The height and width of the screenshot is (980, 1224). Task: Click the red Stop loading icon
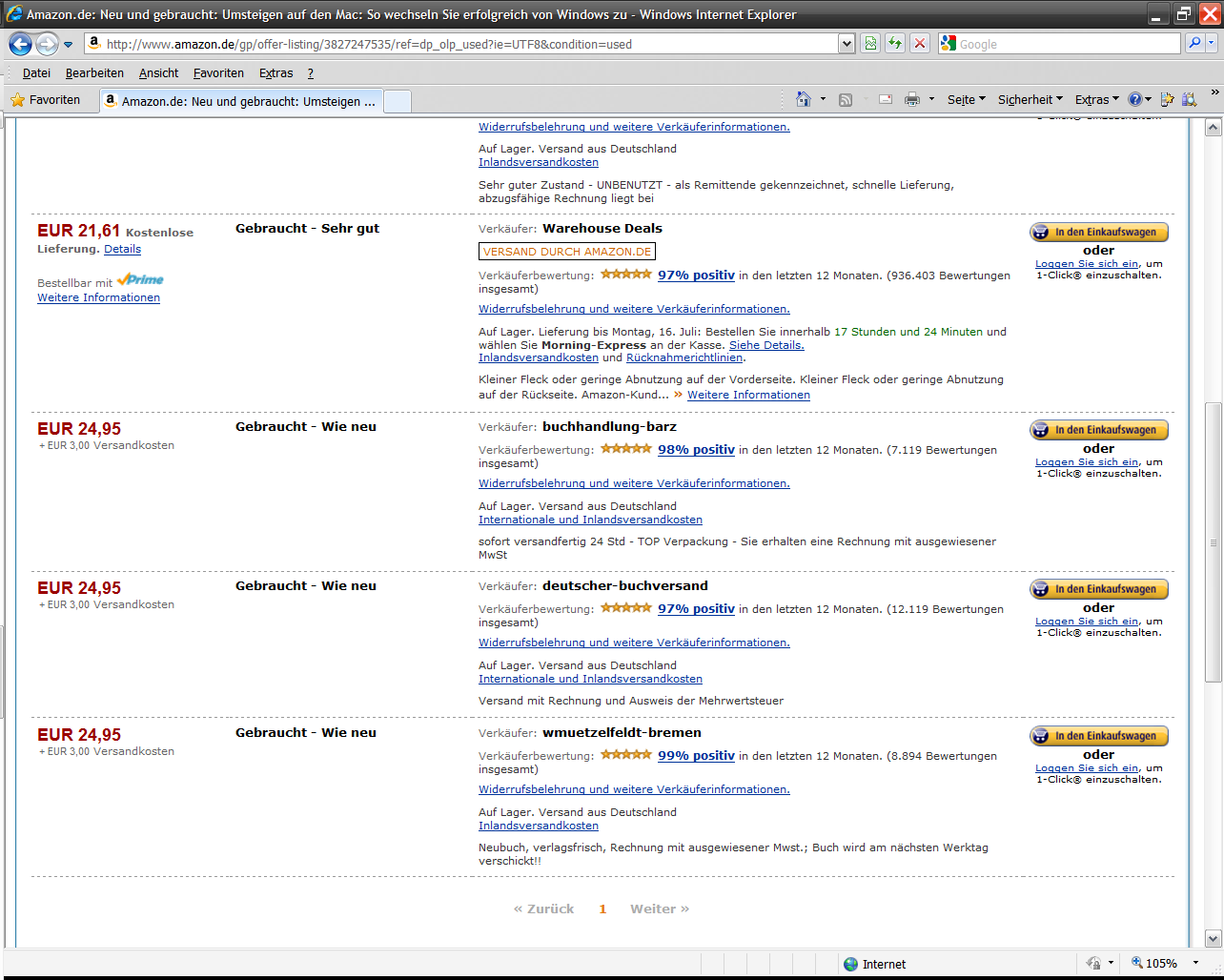920,44
